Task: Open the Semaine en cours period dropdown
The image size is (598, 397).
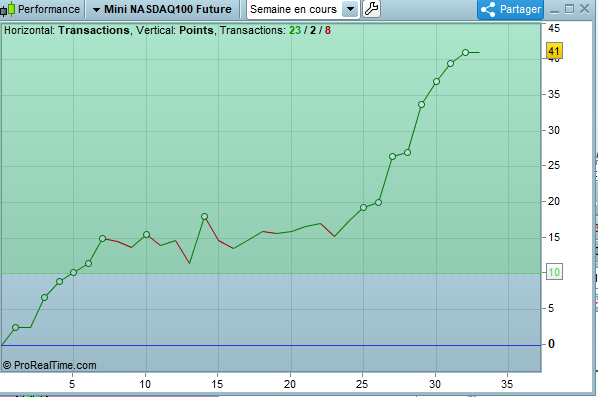Action: (350, 9)
